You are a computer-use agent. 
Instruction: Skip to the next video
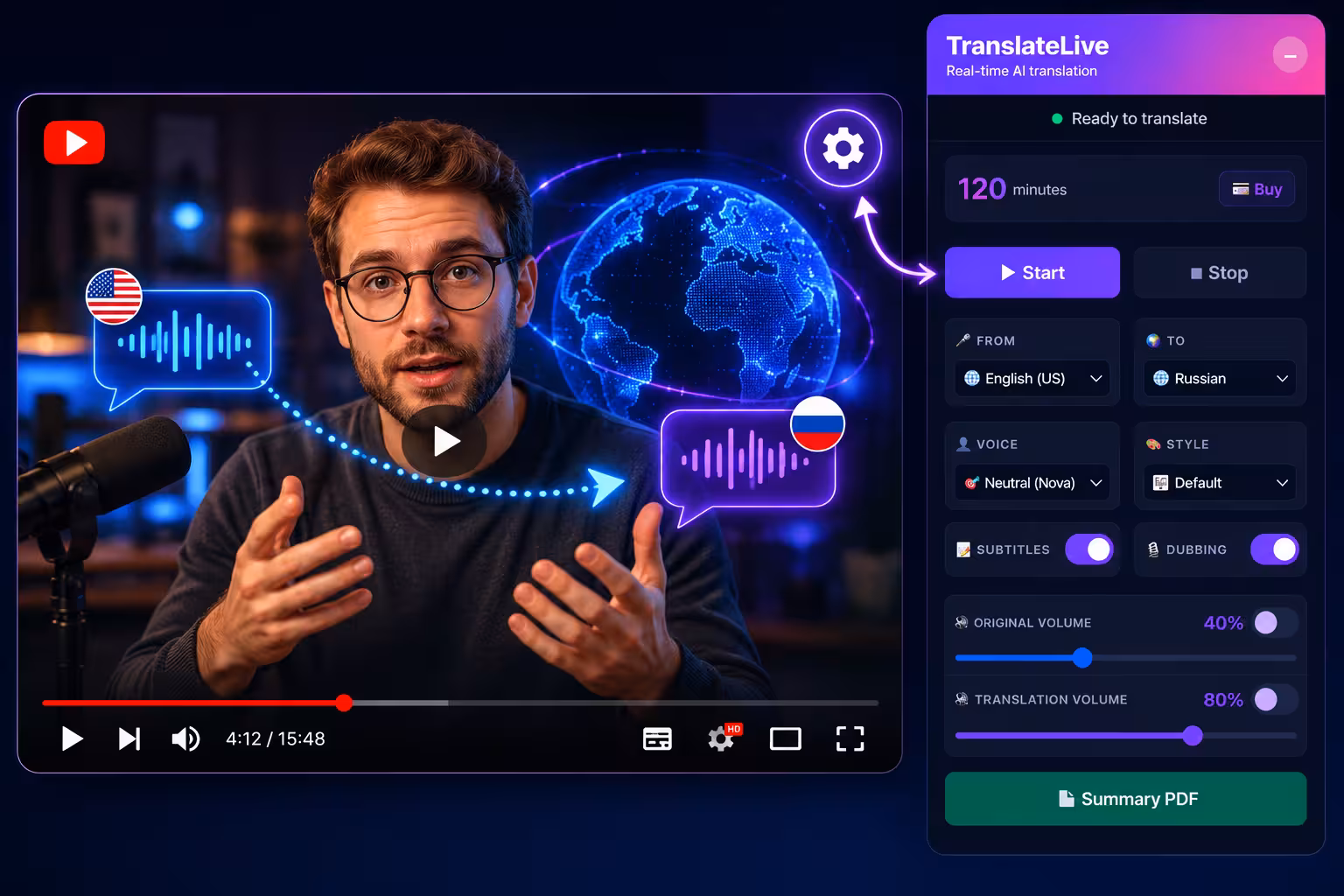(x=129, y=739)
